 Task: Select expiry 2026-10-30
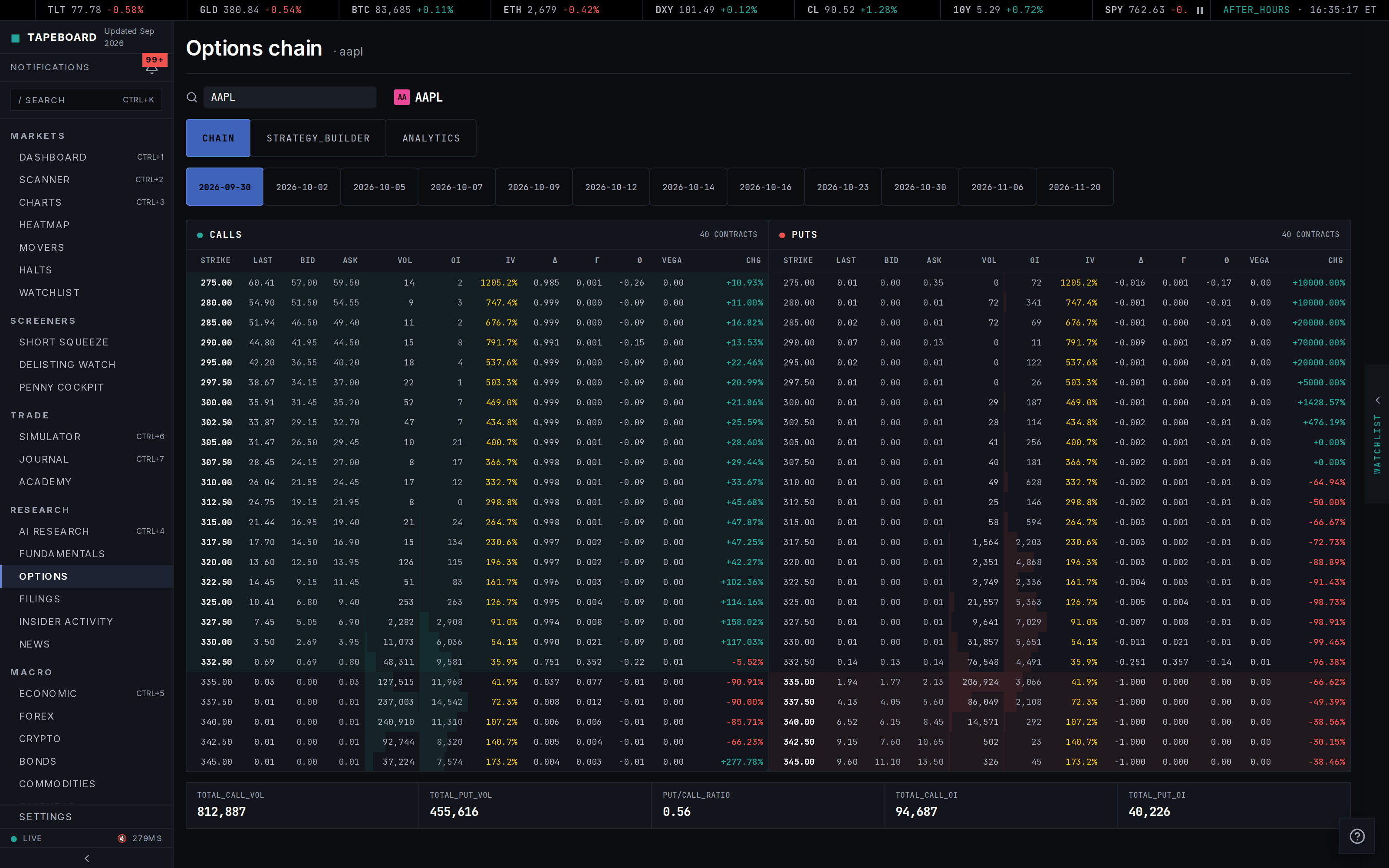920,187
